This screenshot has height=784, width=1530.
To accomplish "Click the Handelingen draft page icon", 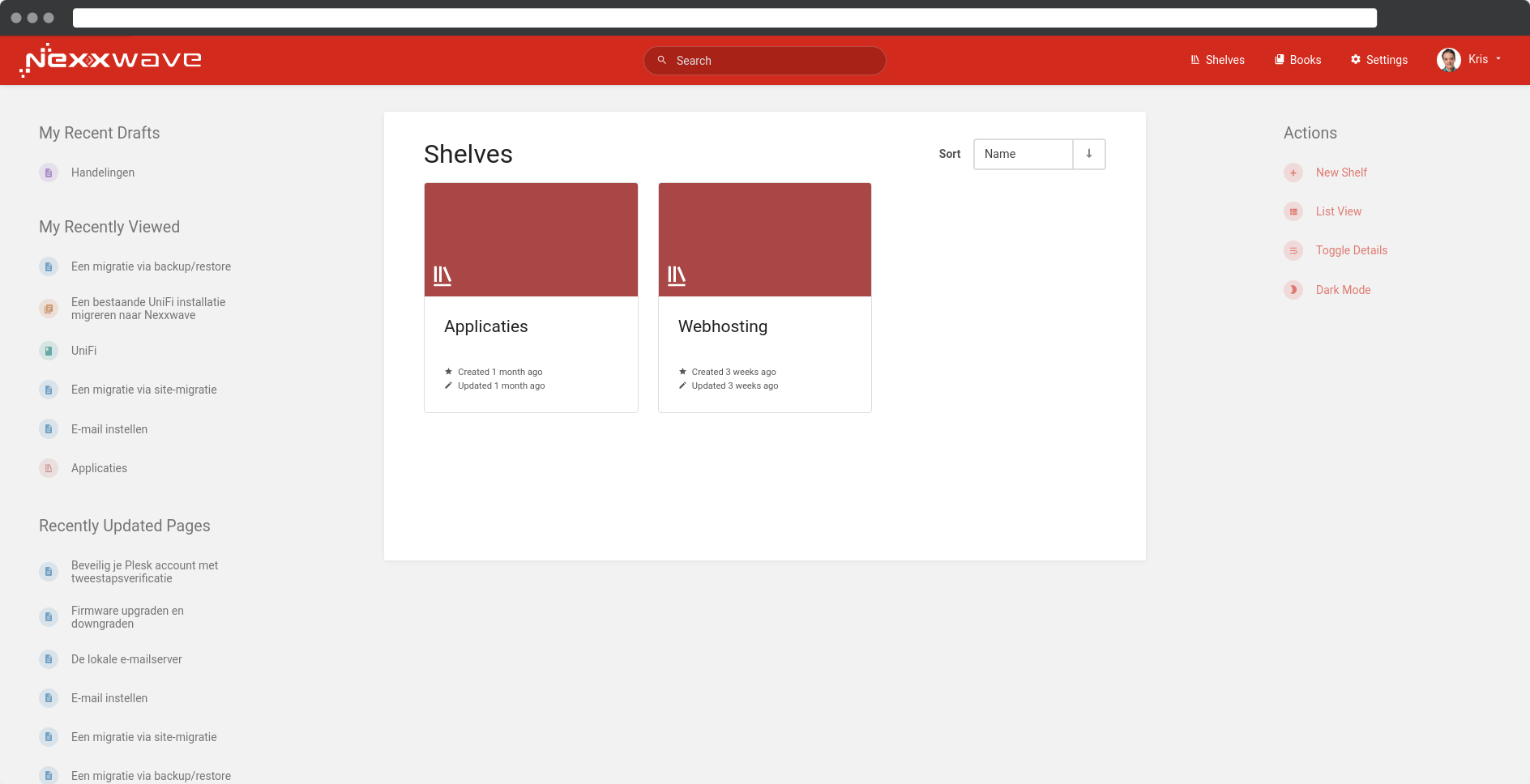I will [49, 173].
